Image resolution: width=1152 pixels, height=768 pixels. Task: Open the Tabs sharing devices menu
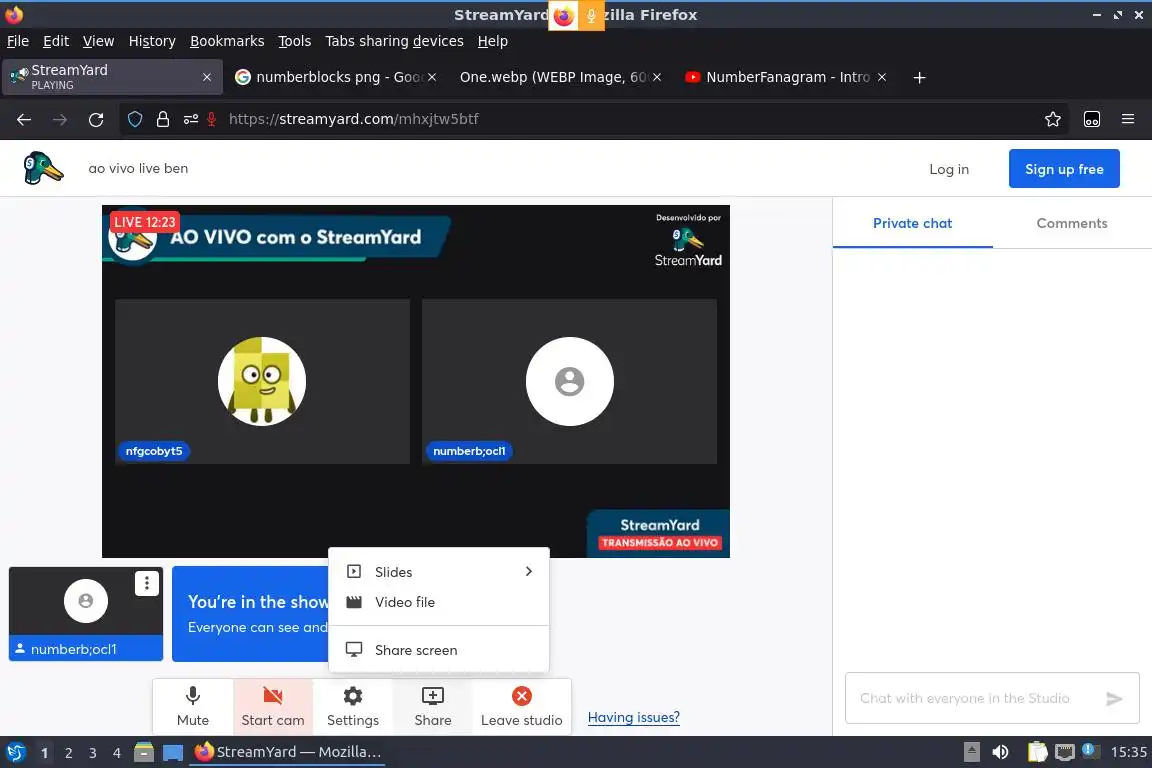394,41
